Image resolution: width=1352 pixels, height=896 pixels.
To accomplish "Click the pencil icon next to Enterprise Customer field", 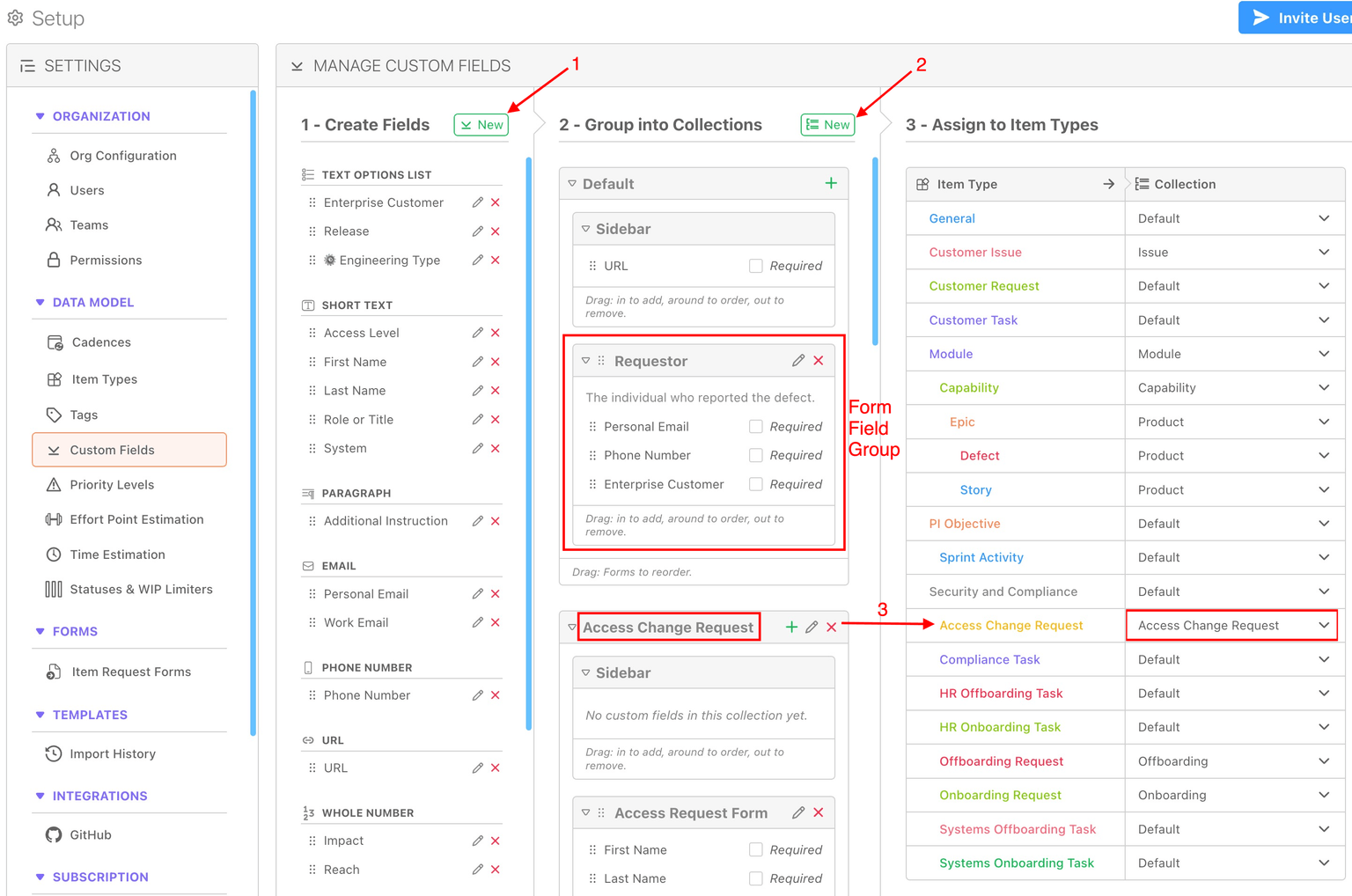I will click(477, 202).
